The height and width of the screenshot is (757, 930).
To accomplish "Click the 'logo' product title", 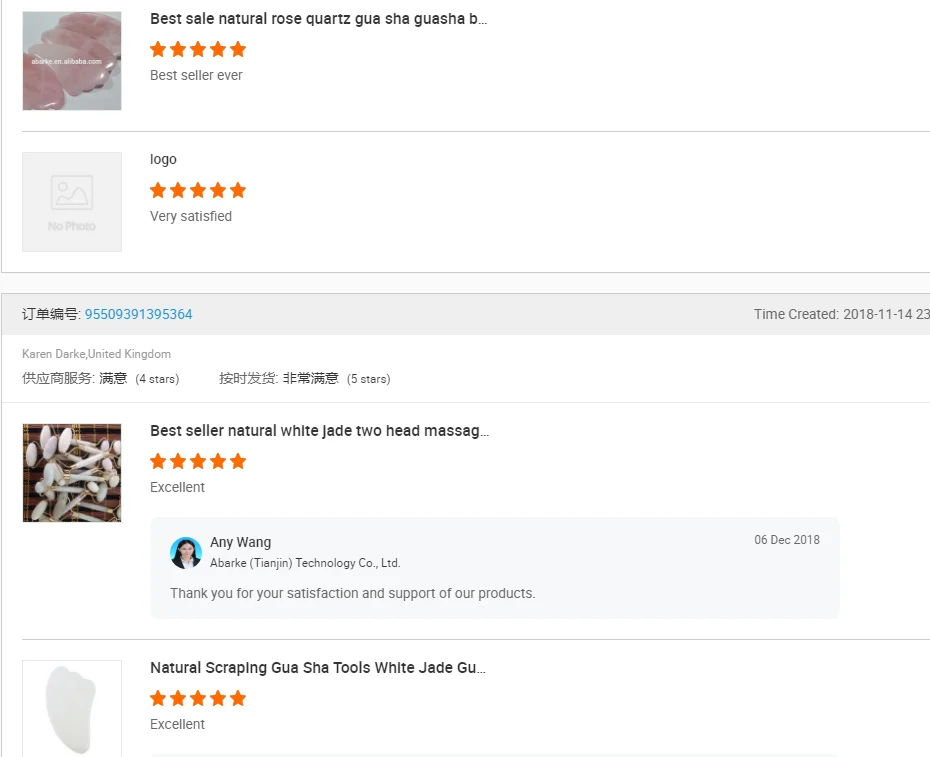I will [x=163, y=159].
